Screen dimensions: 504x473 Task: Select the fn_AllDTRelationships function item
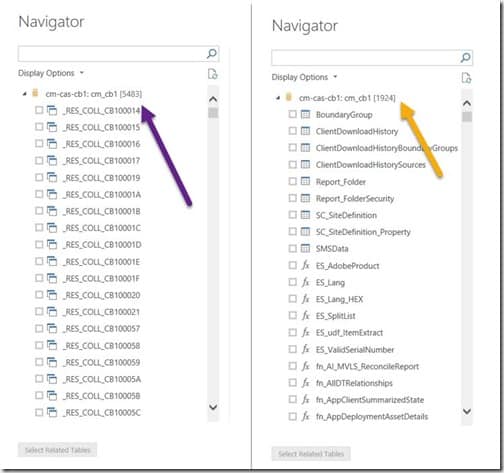[354, 383]
